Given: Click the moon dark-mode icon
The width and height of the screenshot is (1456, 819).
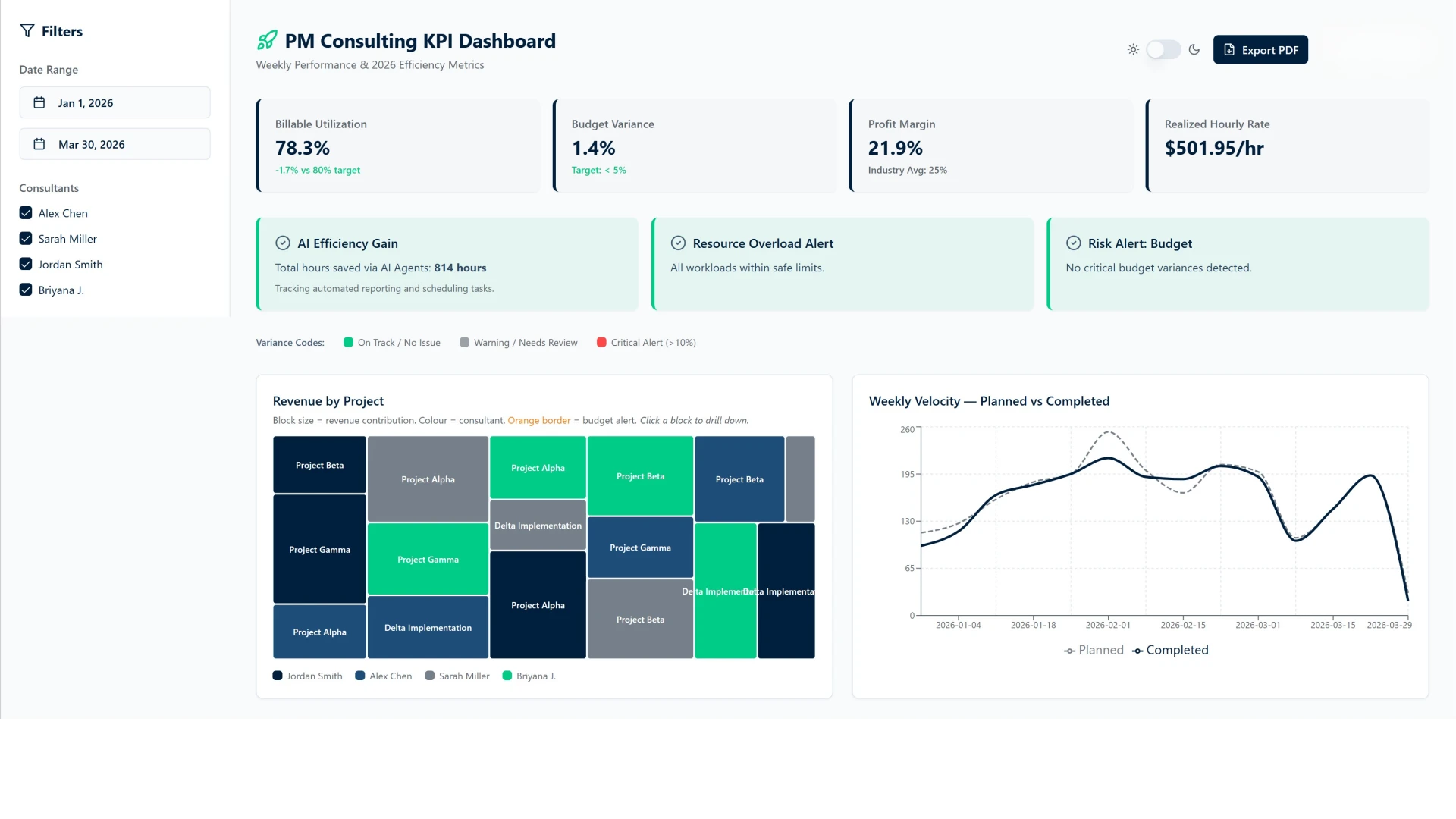Looking at the screenshot, I should pyautogui.click(x=1194, y=50).
